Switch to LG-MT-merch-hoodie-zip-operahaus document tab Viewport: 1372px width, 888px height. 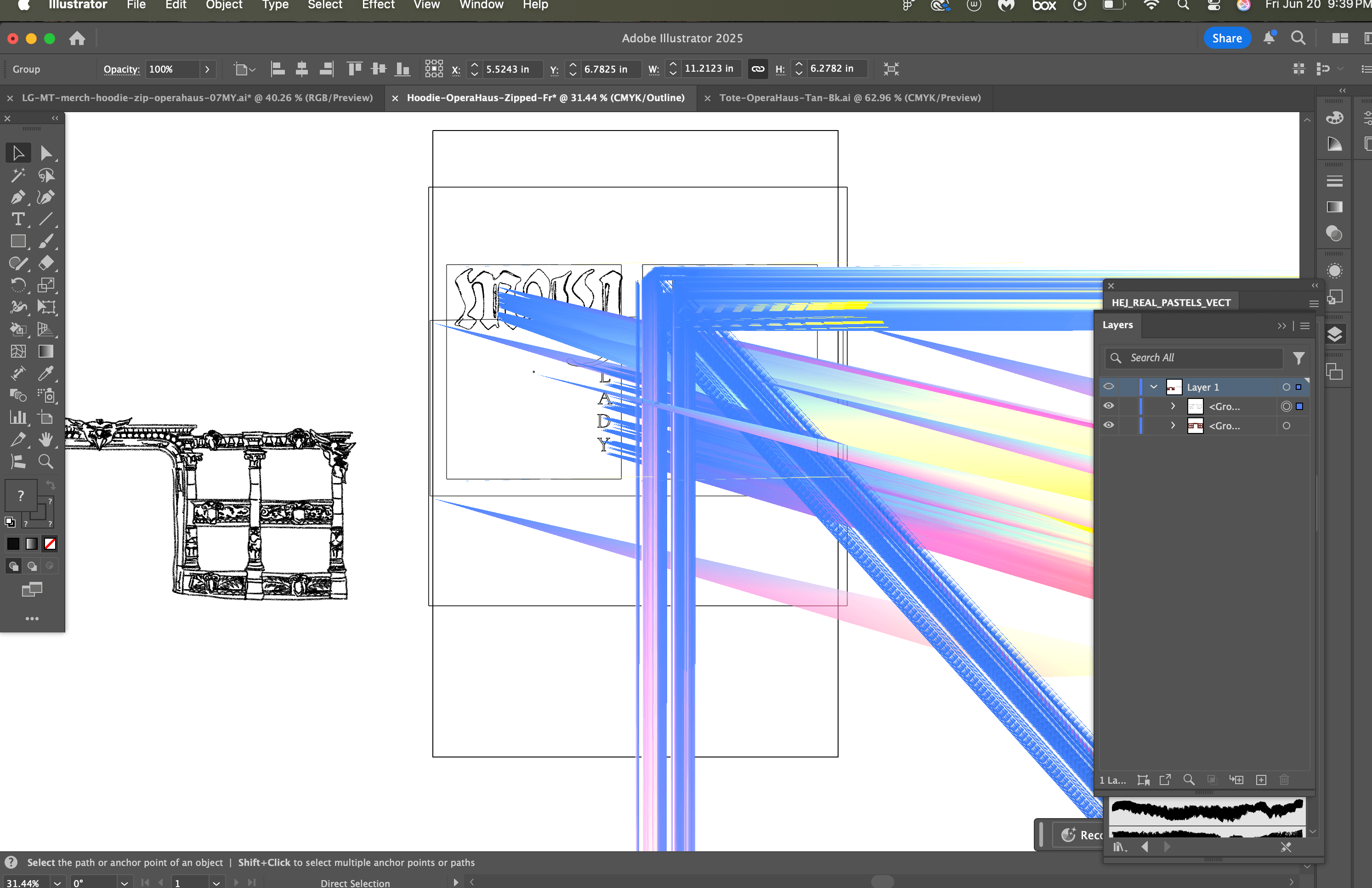point(197,98)
